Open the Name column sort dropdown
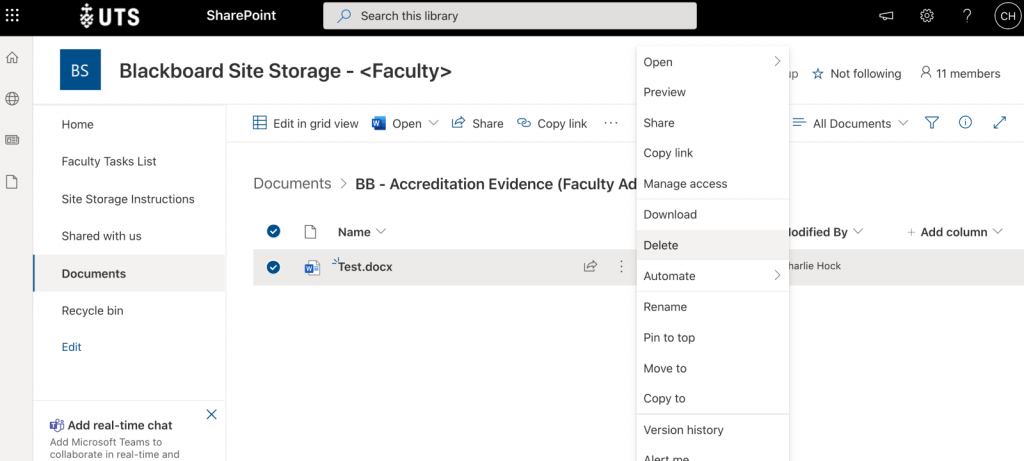This screenshot has width=1024, height=461. point(382,232)
